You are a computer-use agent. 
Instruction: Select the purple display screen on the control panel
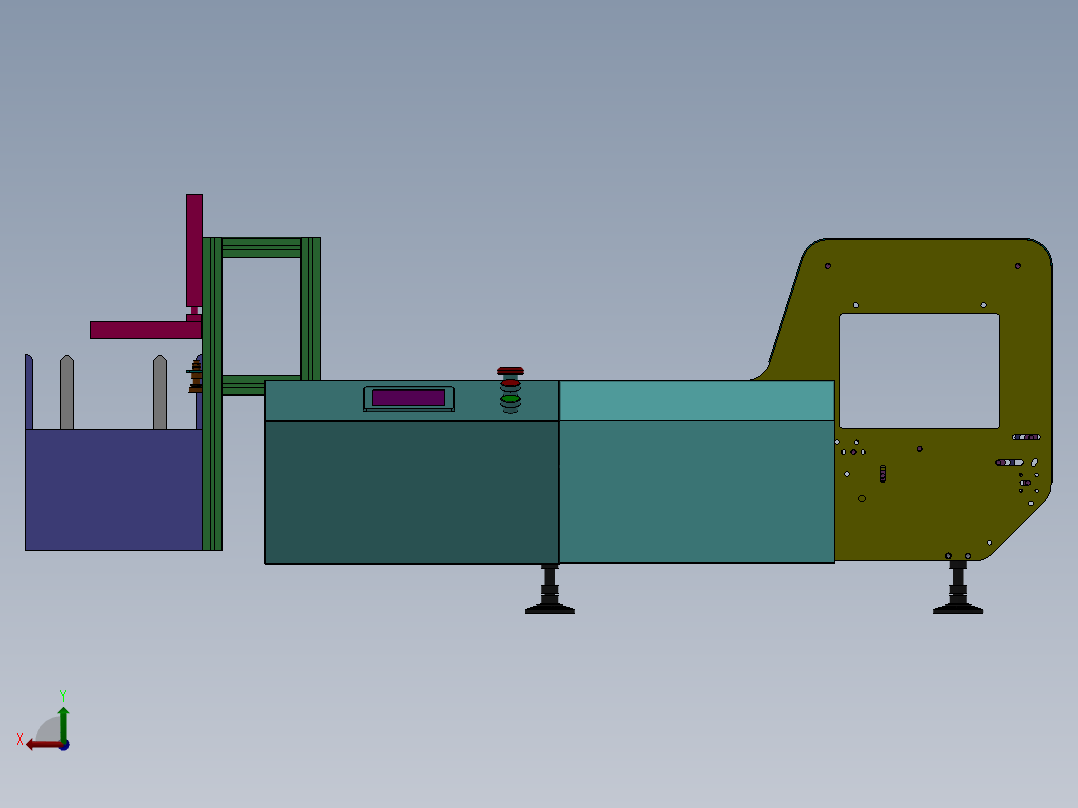pos(408,397)
